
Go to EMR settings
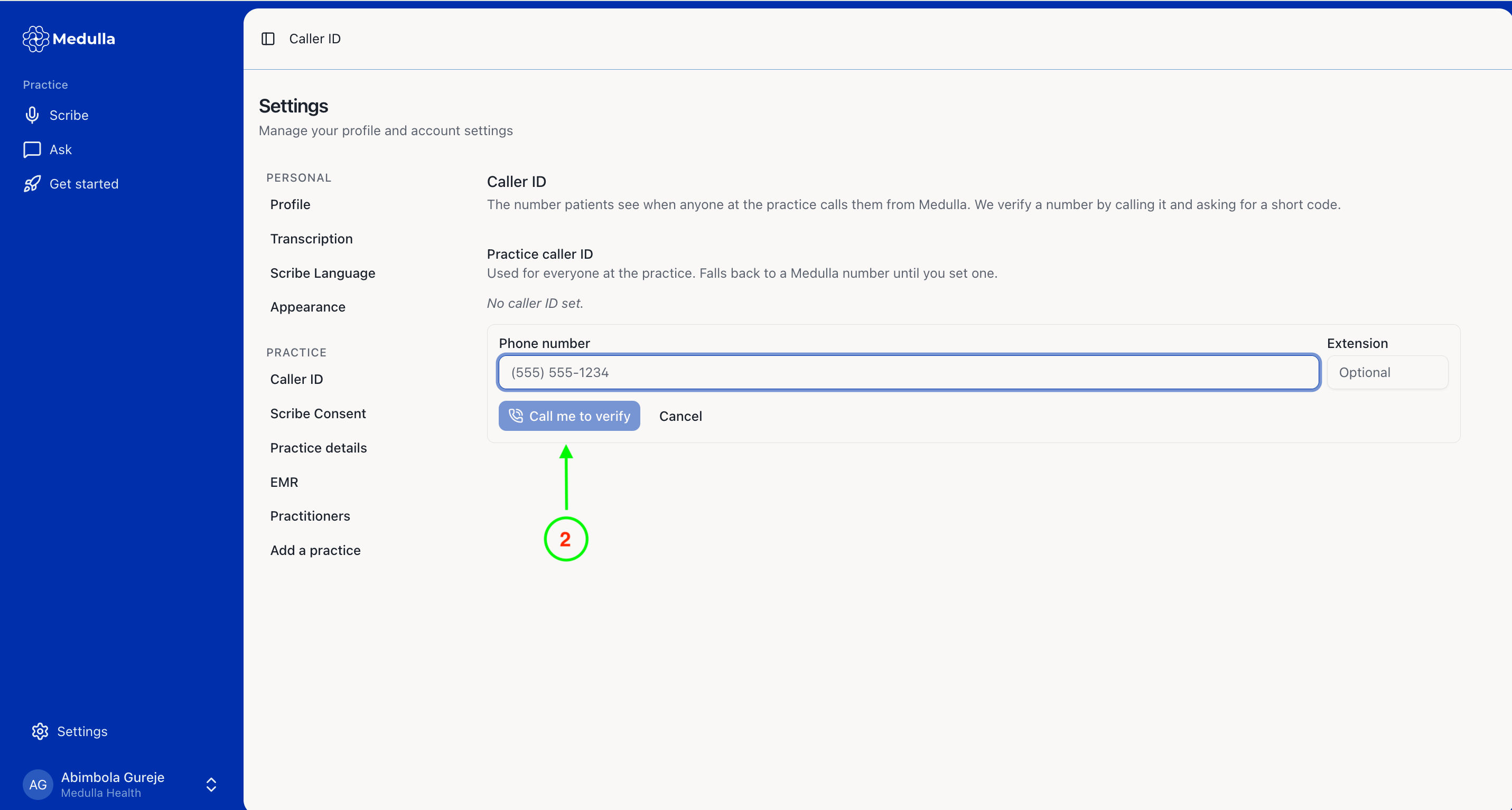point(284,482)
